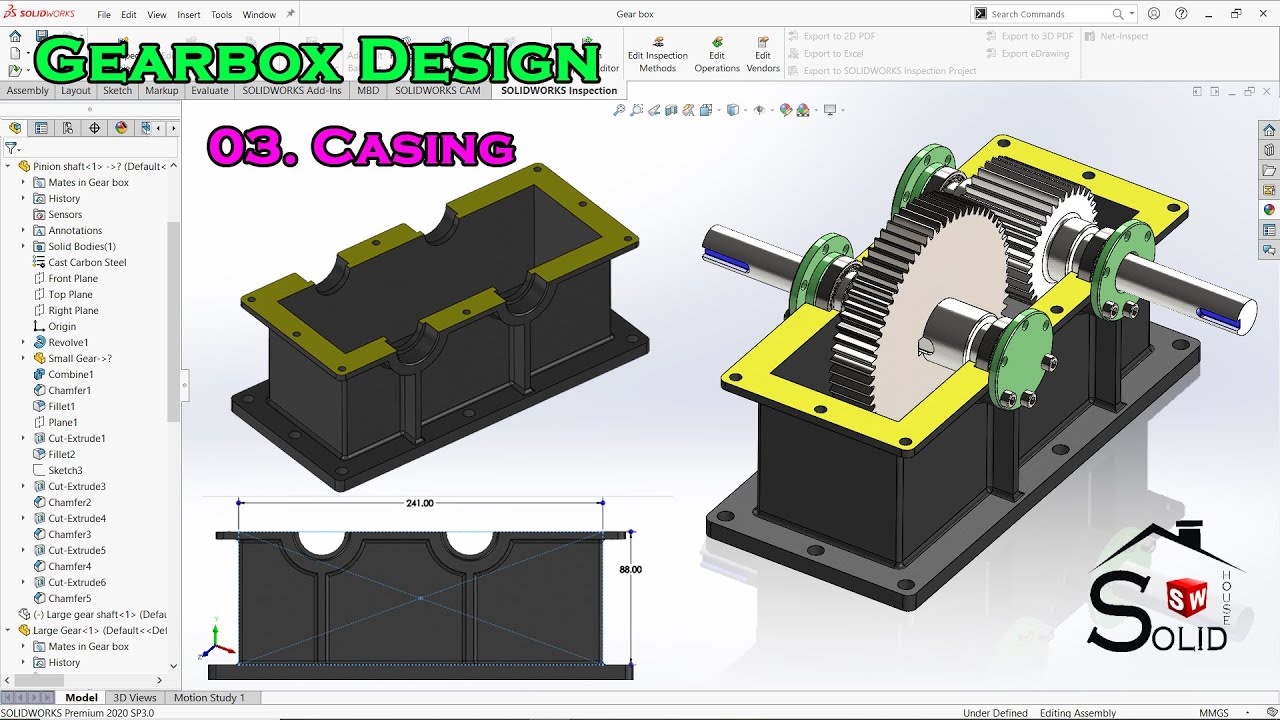Switch to the MBD tab
1280x720 pixels.
point(368,90)
